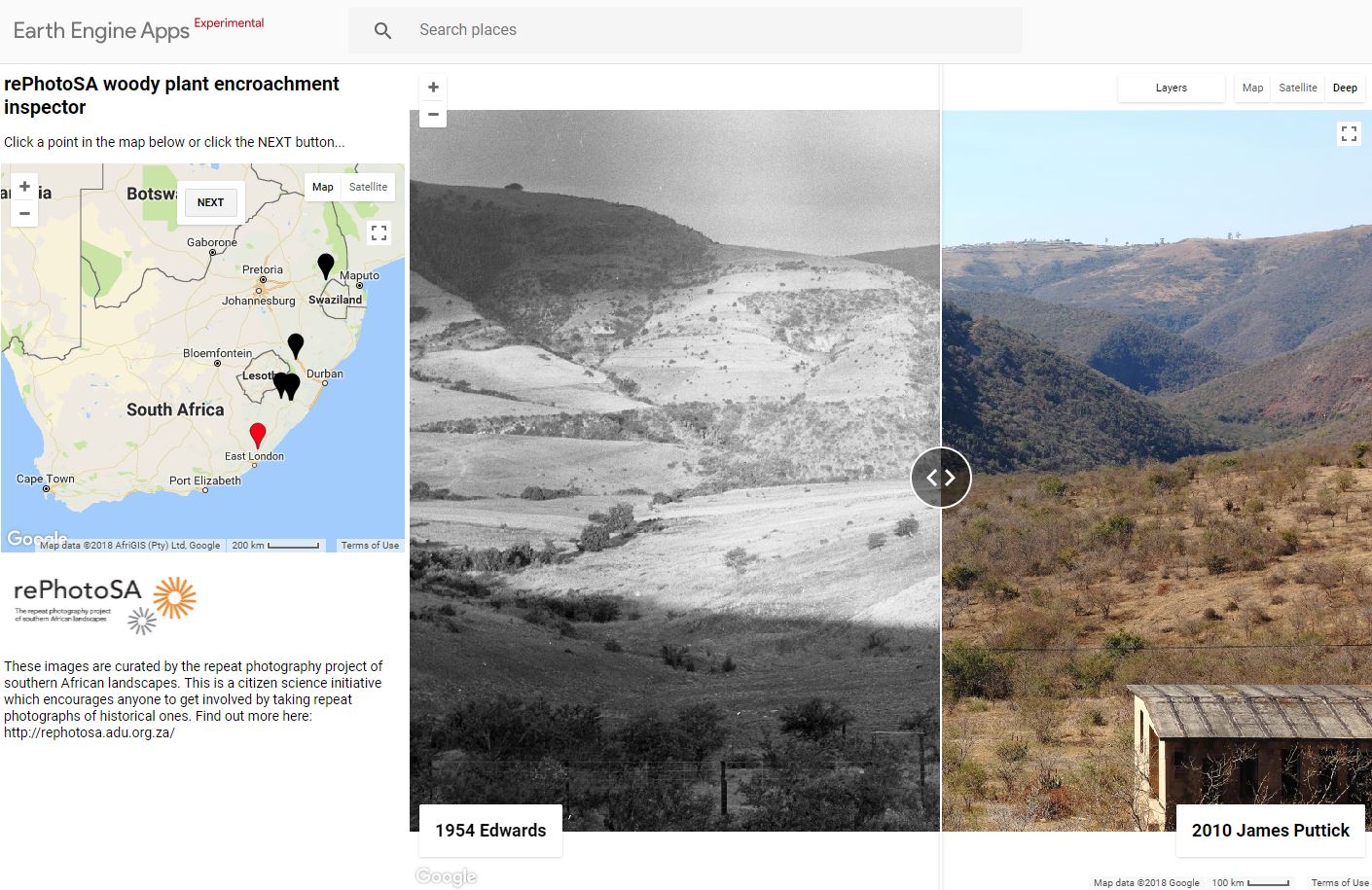This screenshot has width=1372, height=890.
Task: Open the Layers dropdown
Action: 1171,88
